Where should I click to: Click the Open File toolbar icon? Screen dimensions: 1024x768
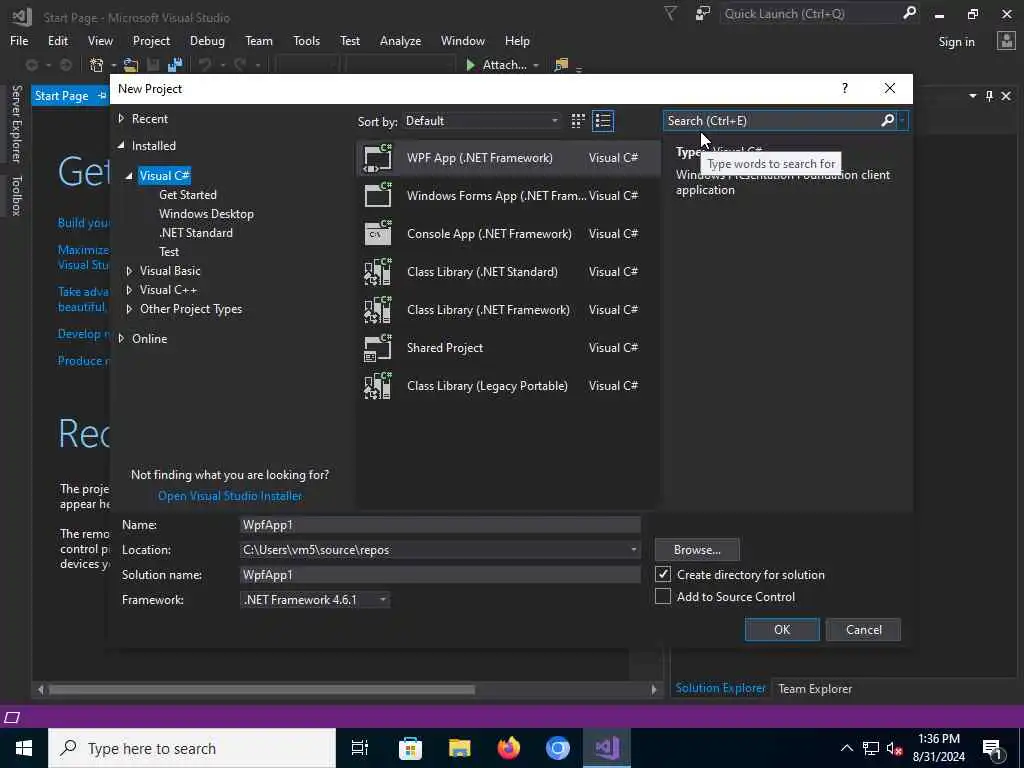tap(131, 65)
